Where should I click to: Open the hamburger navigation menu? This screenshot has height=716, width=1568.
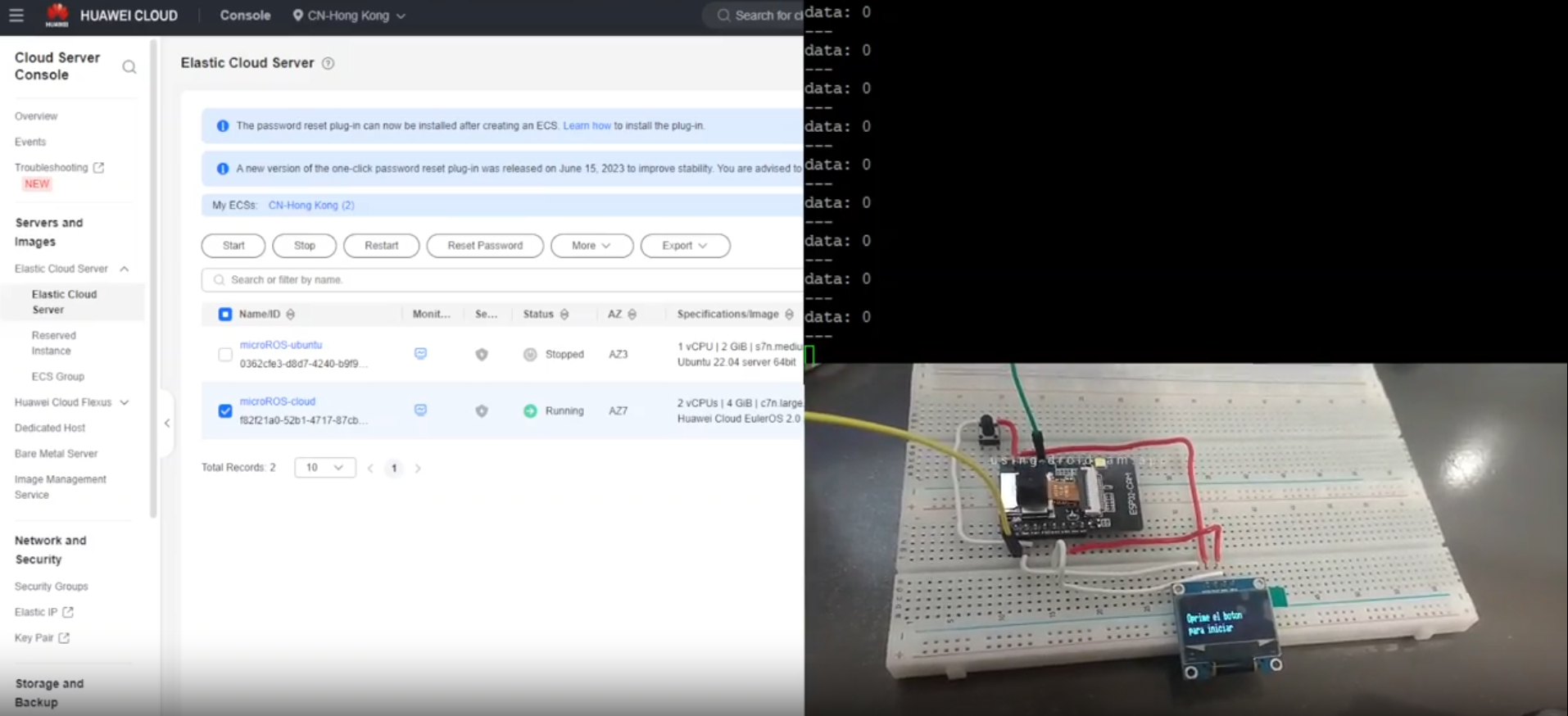pos(16,16)
